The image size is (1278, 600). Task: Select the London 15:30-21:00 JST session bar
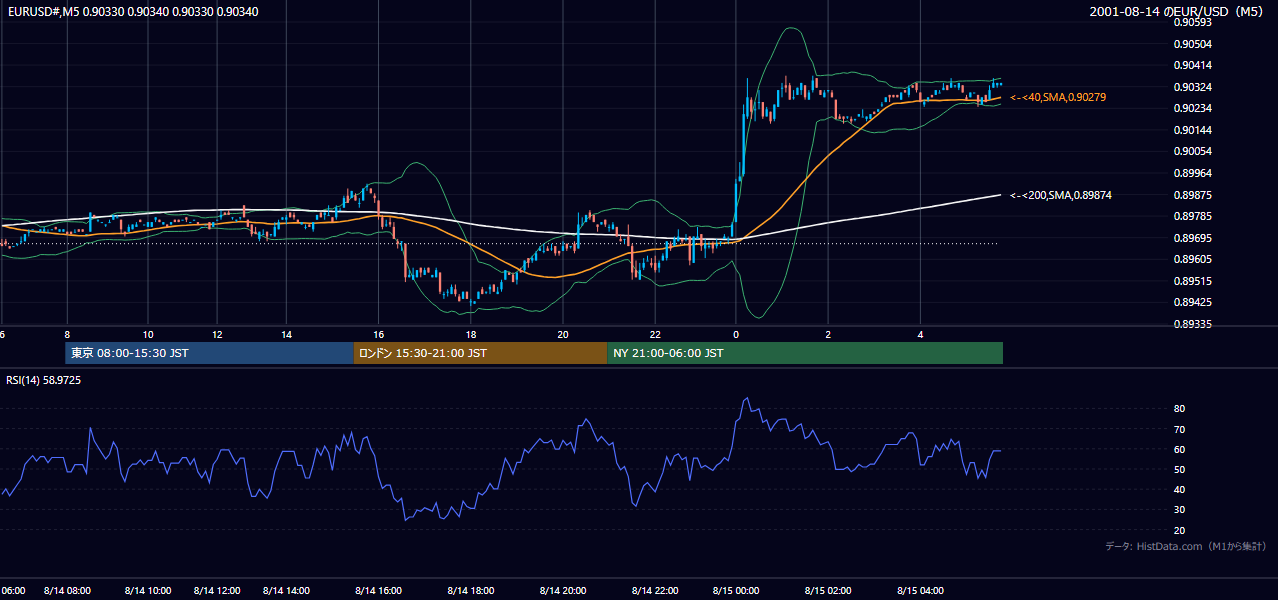click(480, 353)
